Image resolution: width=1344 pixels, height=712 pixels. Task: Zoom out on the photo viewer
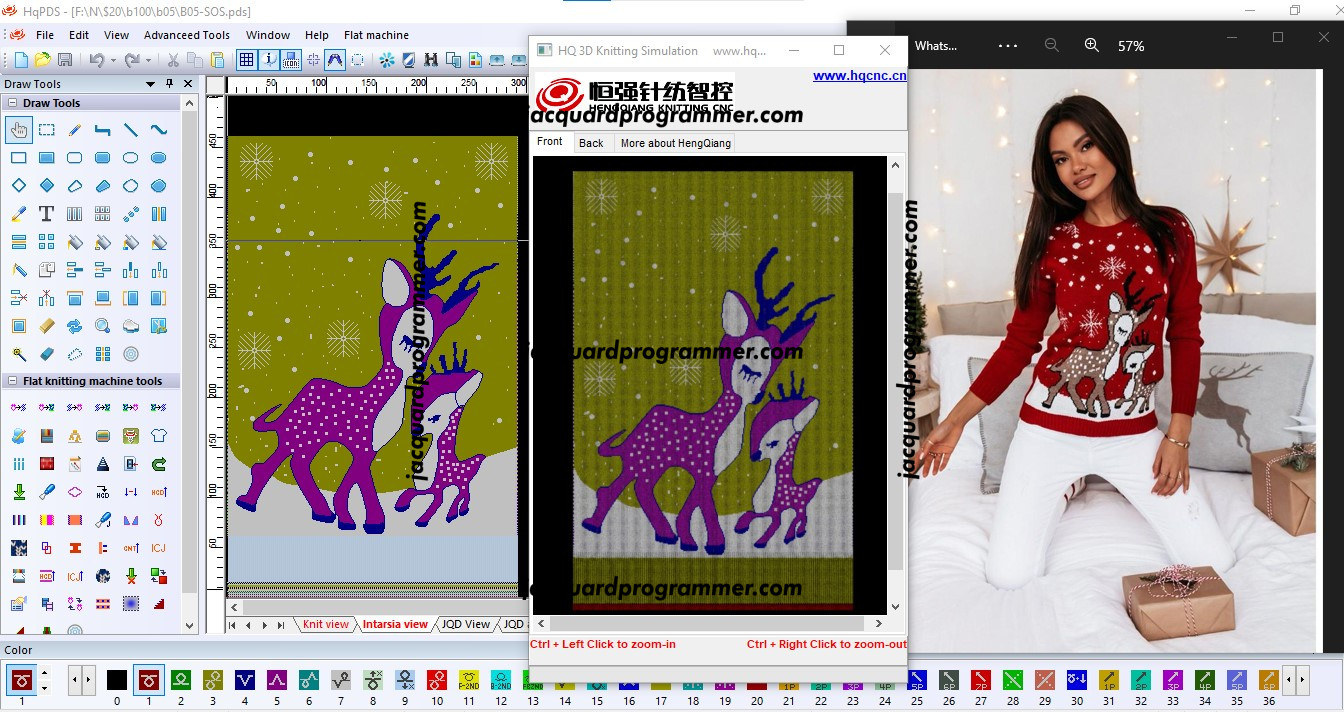(1051, 46)
